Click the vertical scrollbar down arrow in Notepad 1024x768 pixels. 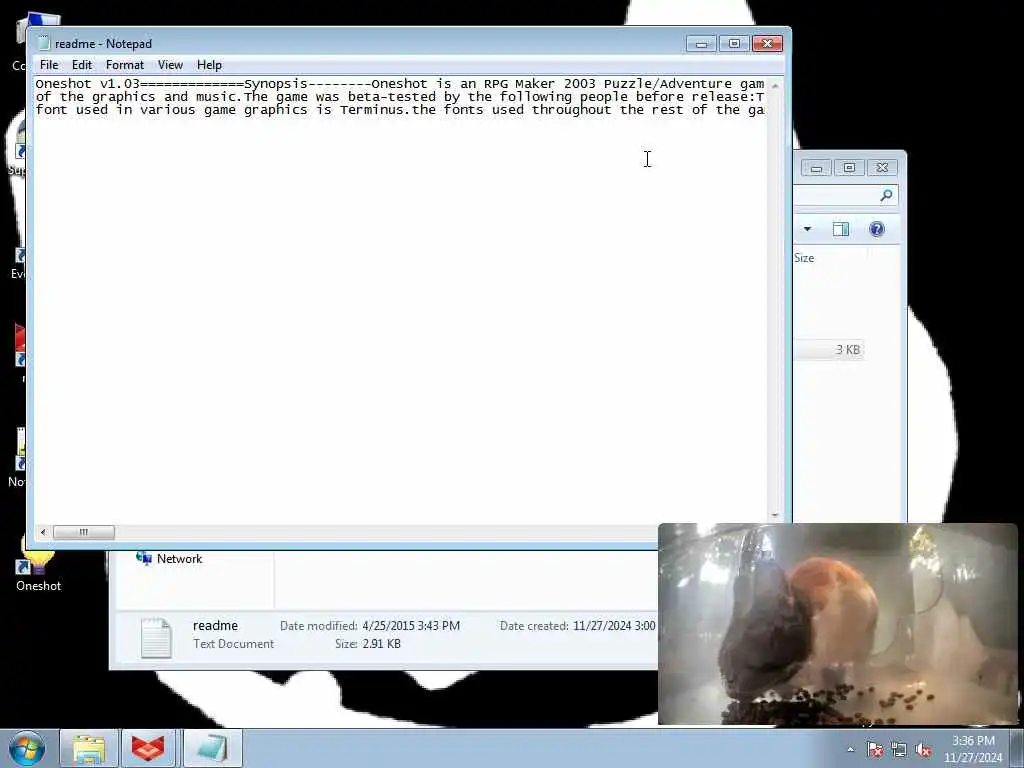coord(775,515)
